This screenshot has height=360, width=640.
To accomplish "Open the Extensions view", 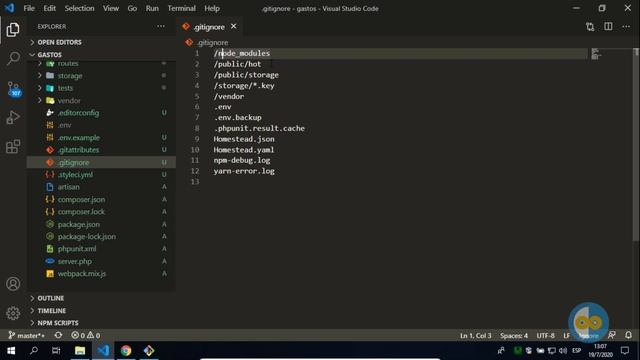I will [x=13, y=147].
